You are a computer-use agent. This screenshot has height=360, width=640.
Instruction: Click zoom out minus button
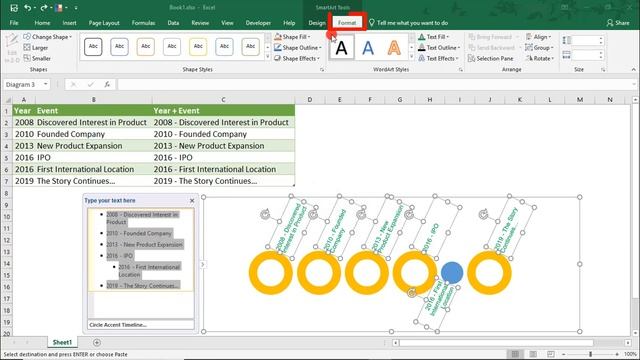coord(564,354)
